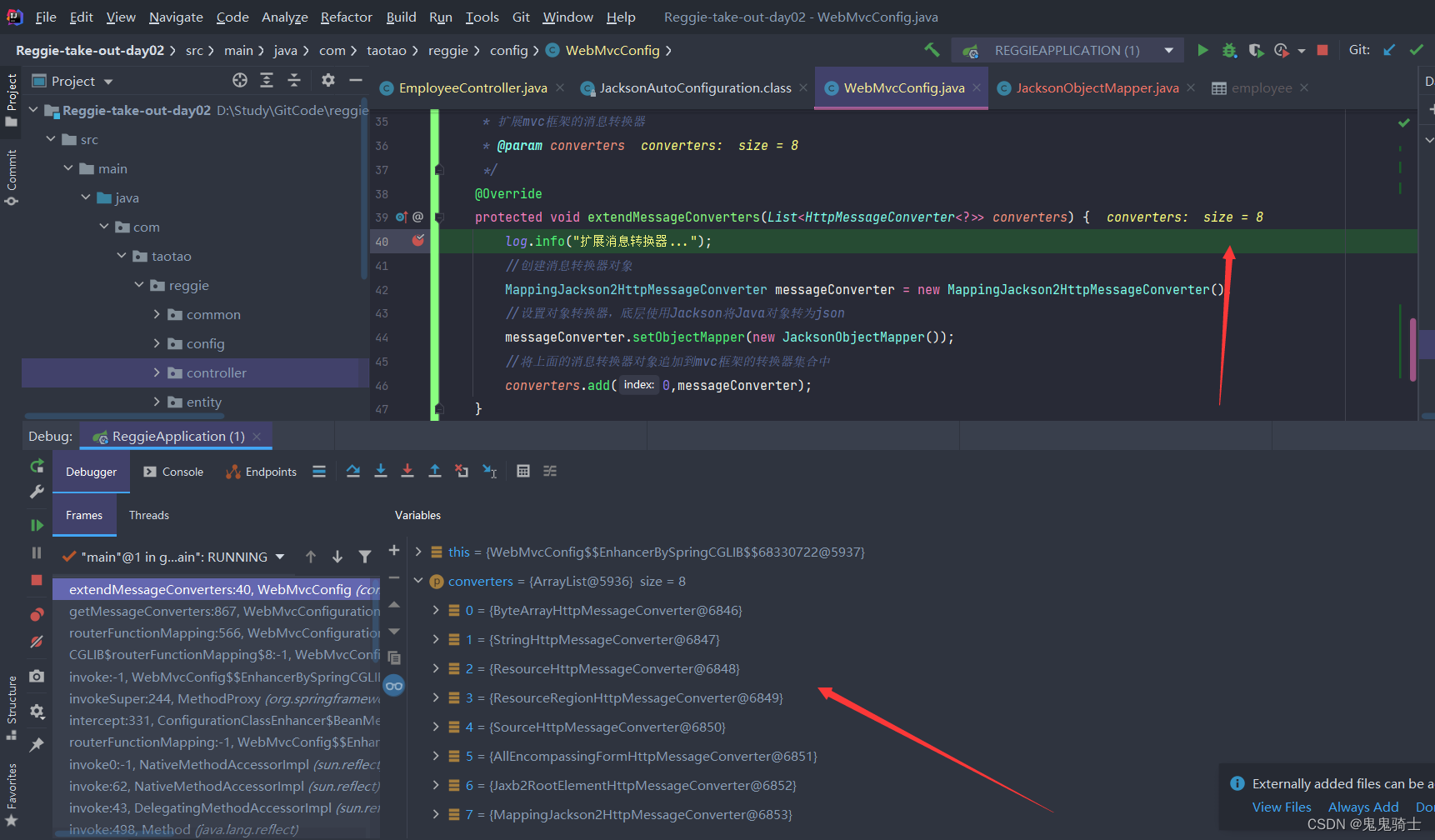Click the editor vertical scrollbar thumb

coord(1413,350)
